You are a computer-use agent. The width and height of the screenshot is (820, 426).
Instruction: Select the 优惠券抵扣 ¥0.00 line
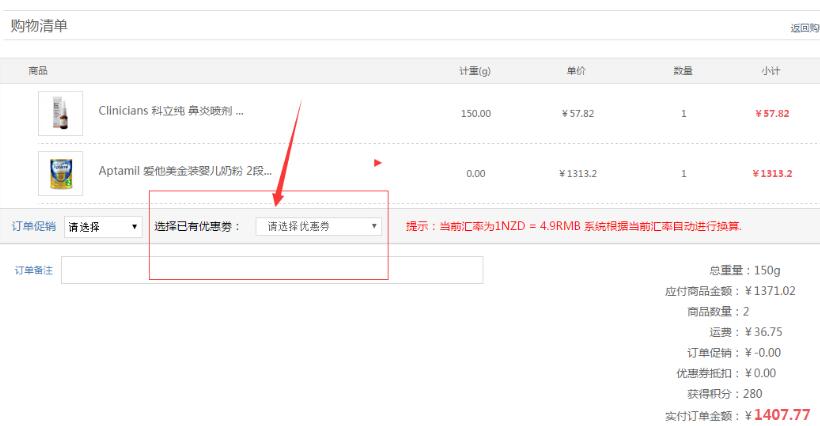point(726,373)
